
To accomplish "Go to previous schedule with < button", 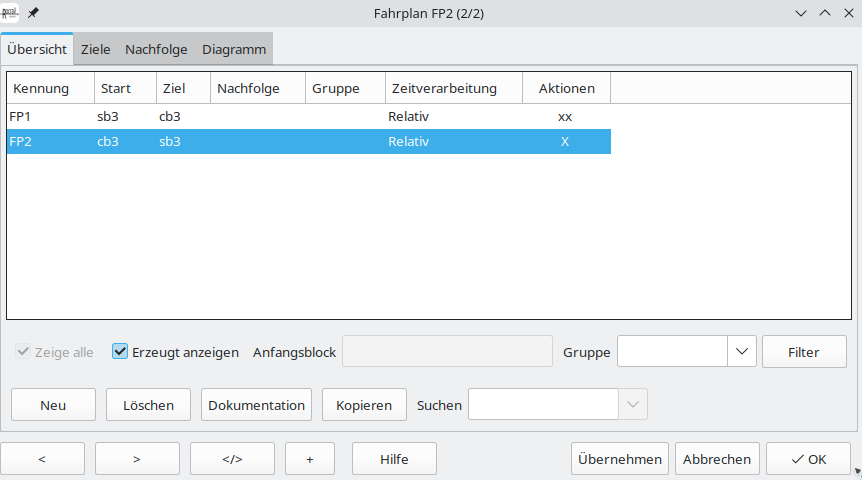I will (x=41, y=459).
